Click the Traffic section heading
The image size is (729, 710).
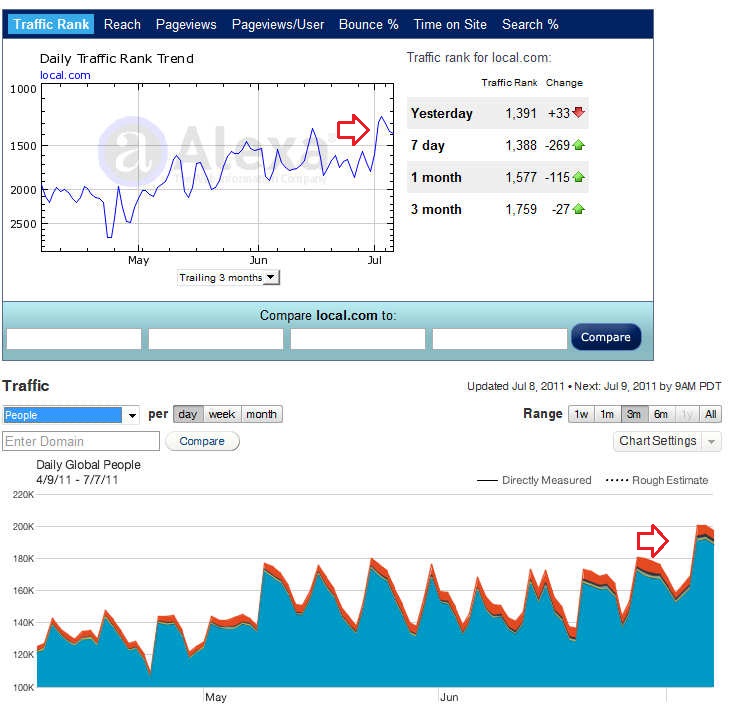(x=26, y=385)
